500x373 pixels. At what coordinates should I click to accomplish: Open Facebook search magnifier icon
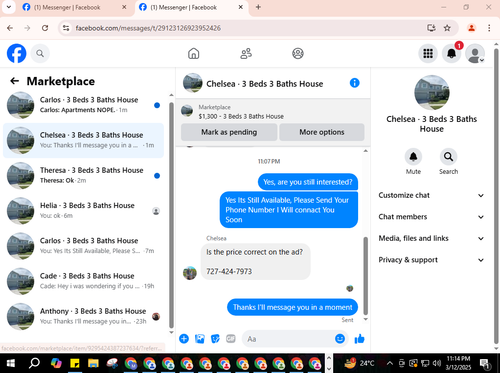click(40, 53)
